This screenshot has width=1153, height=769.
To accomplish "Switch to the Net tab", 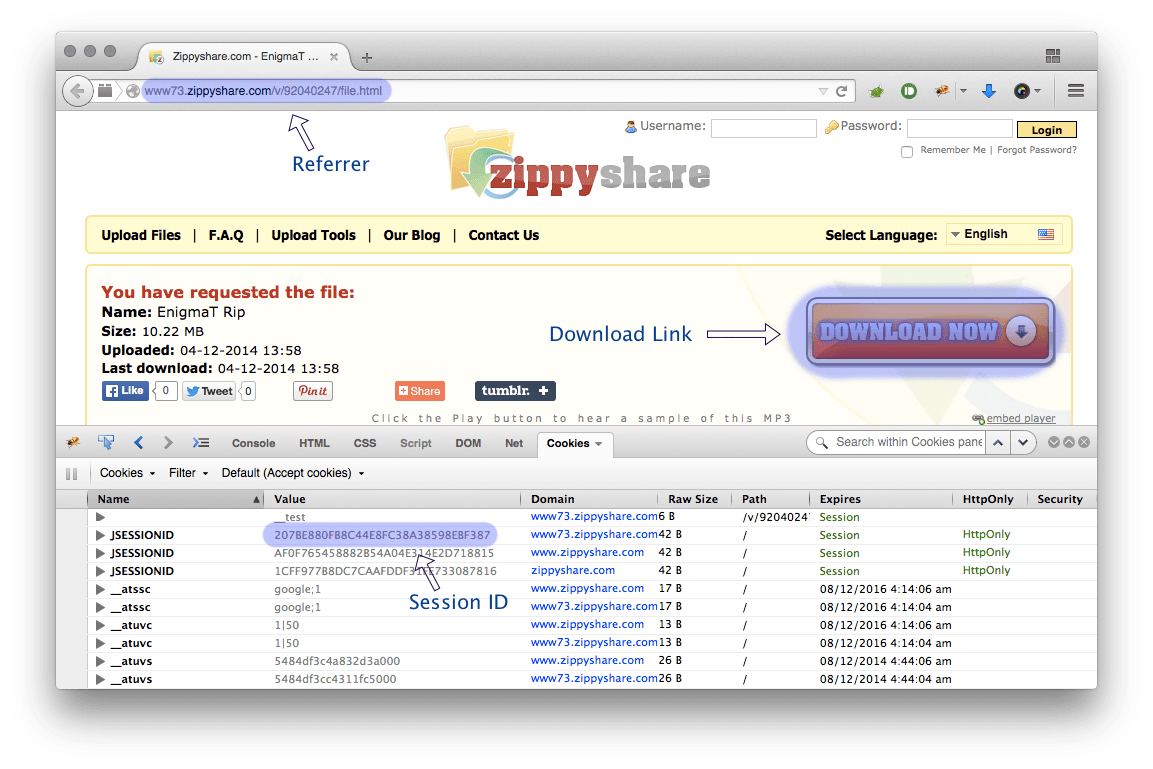I will (x=514, y=443).
